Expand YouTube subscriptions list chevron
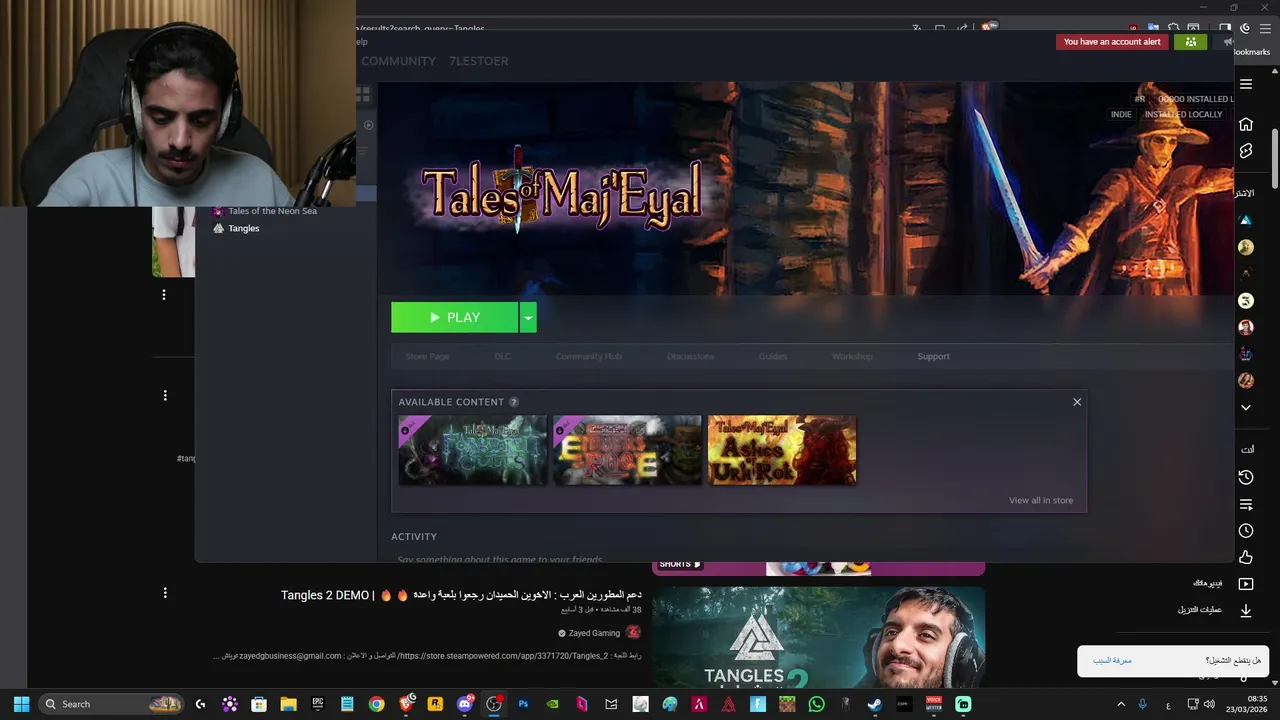 click(1246, 407)
